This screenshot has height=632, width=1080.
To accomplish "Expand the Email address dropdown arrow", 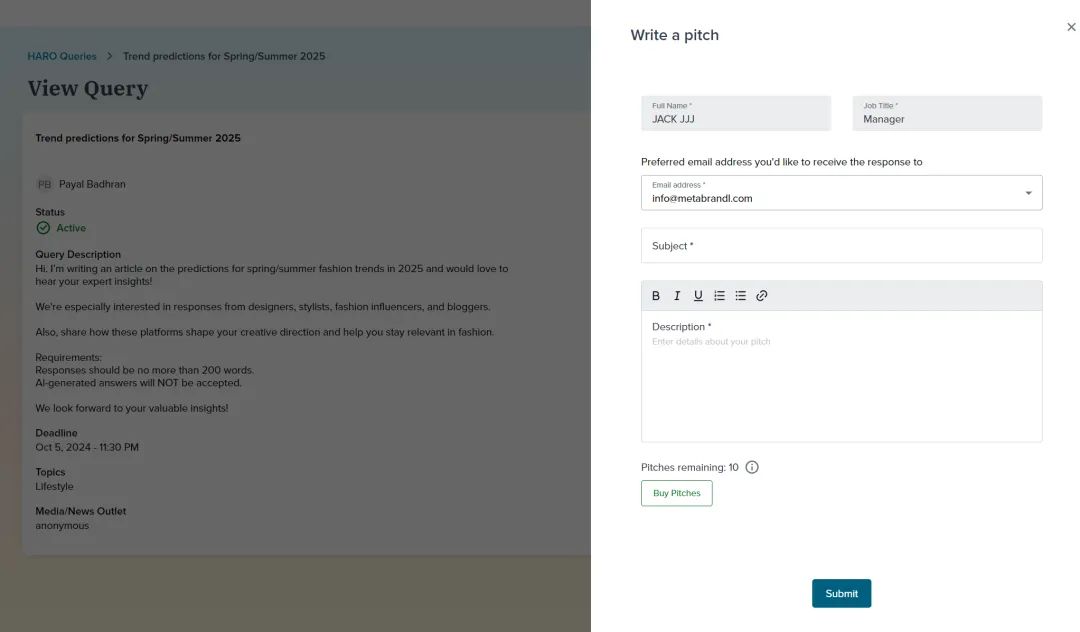I will pos(1028,193).
